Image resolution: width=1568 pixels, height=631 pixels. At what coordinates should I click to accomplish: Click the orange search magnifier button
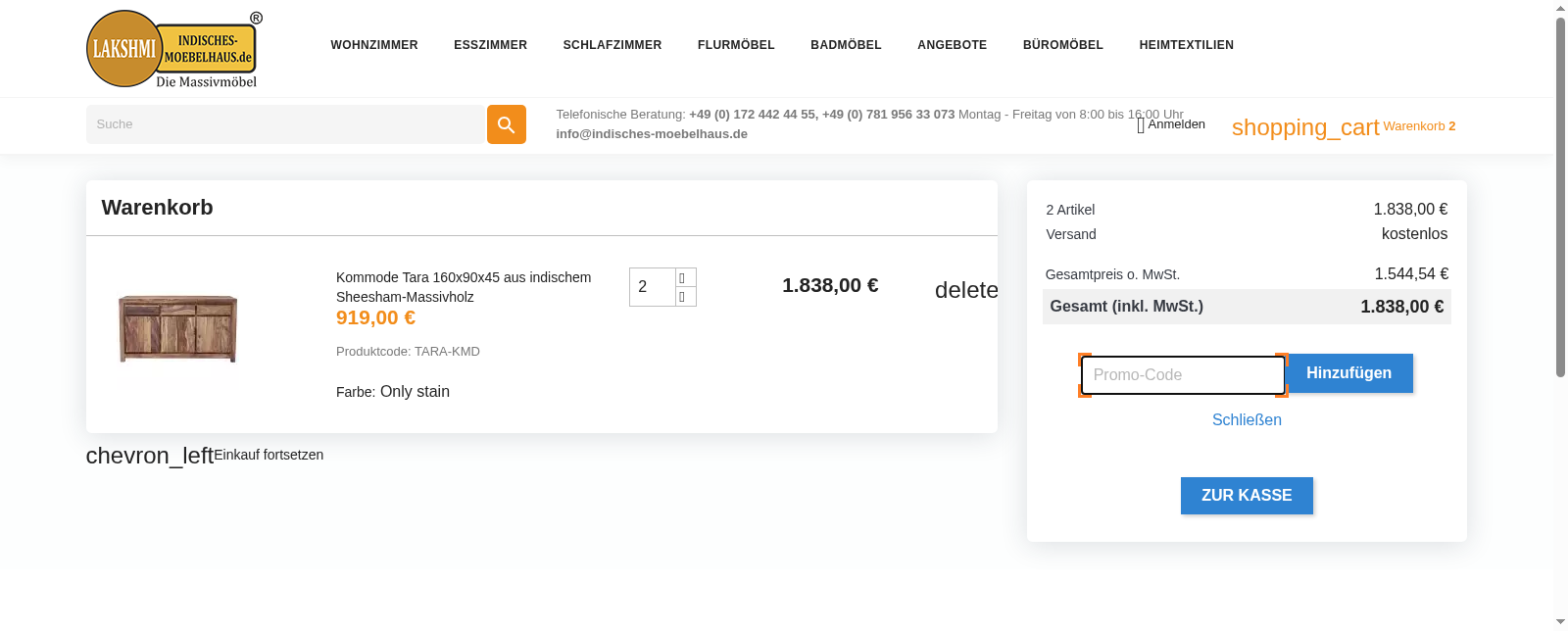click(x=506, y=124)
